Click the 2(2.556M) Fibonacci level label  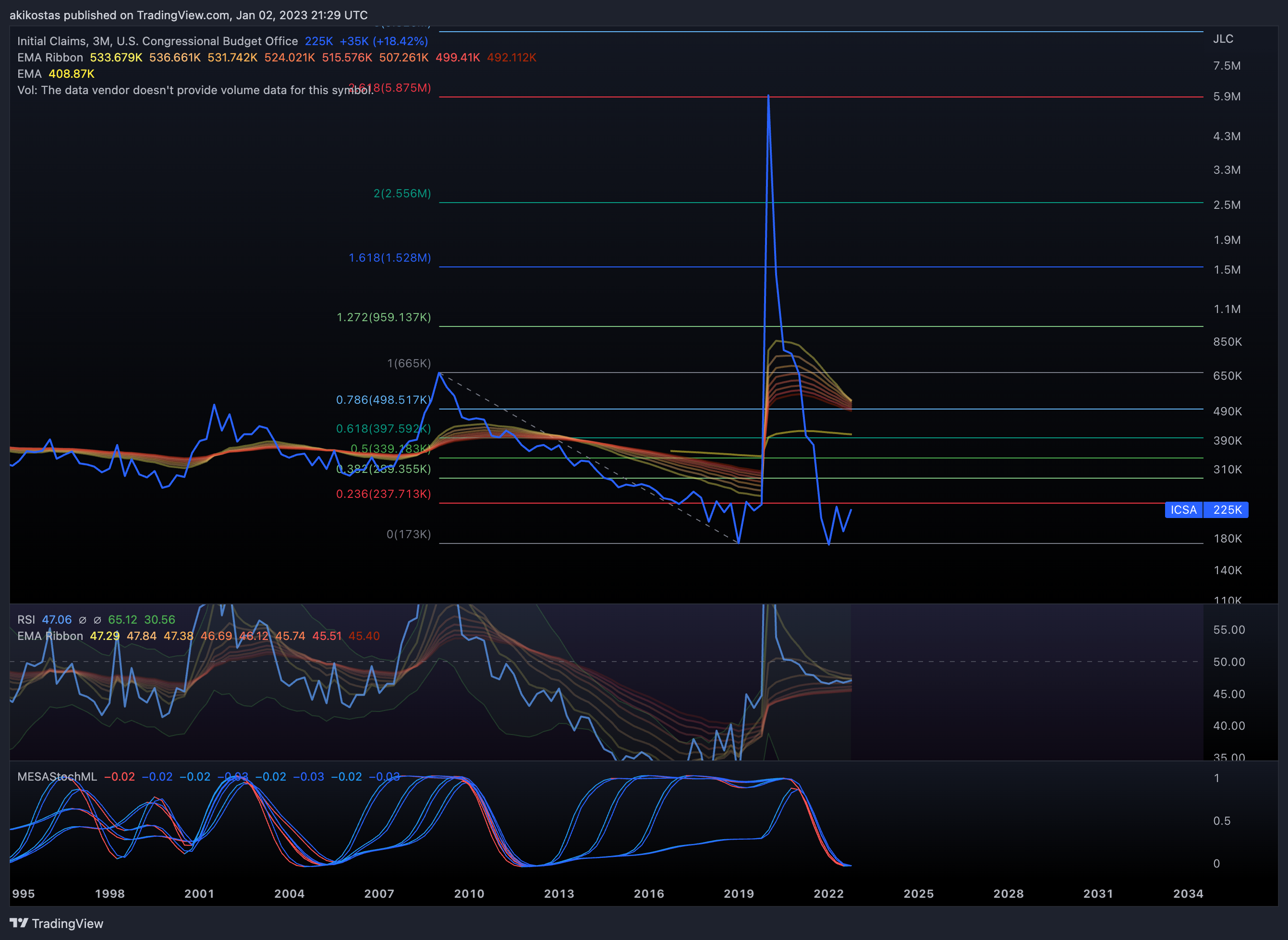tap(402, 193)
